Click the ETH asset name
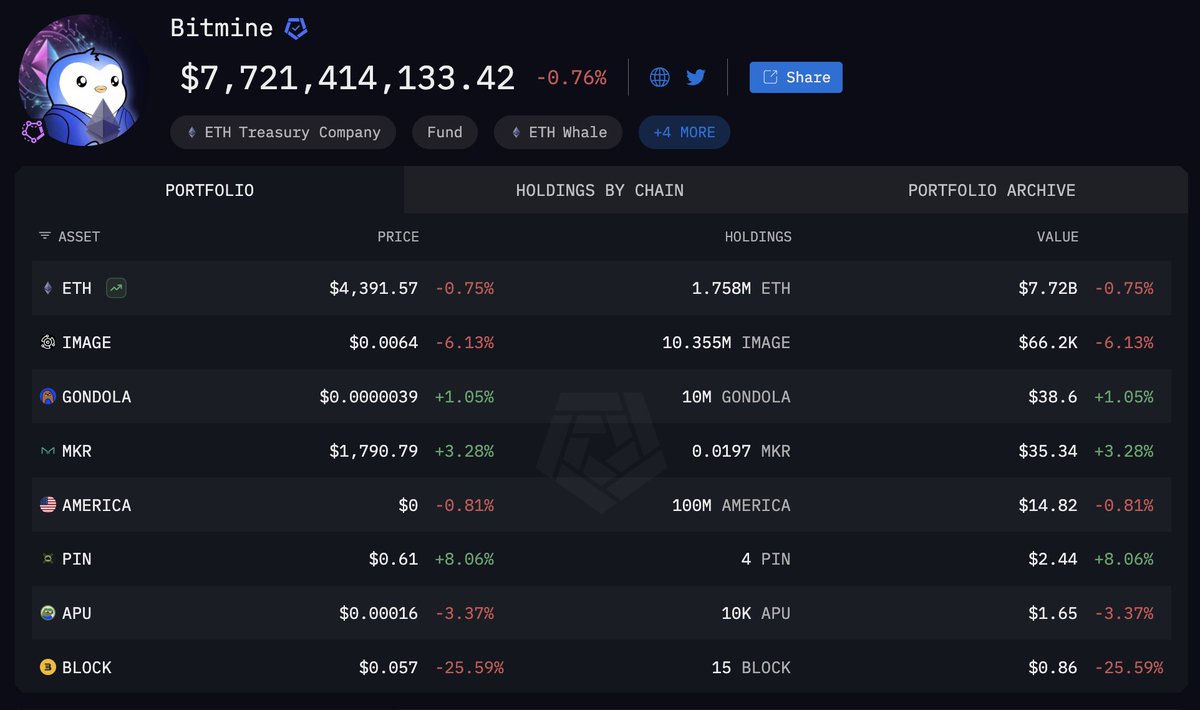This screenshot has width=1200, height=710. 77,288
